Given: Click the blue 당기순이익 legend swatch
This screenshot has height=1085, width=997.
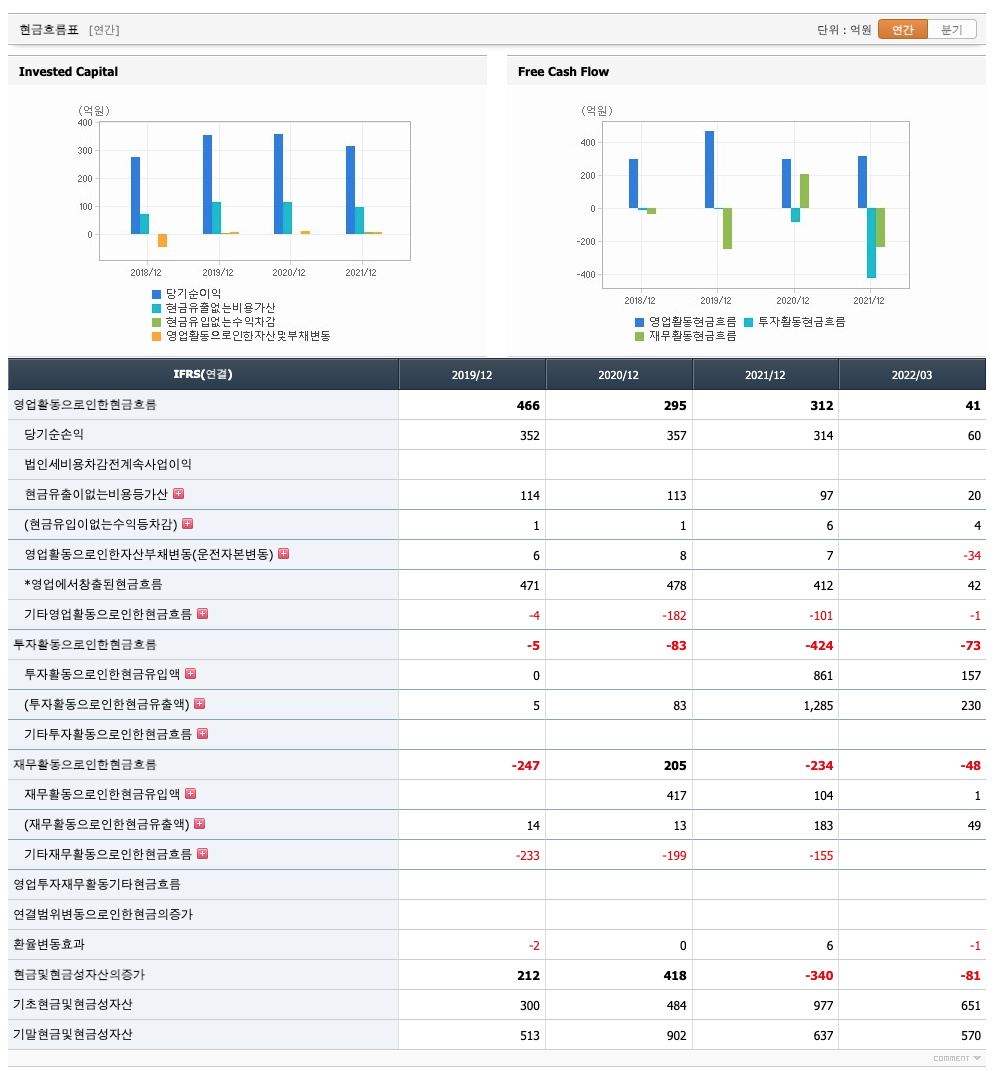Looking at the screenshot, I should click(156, 294).
